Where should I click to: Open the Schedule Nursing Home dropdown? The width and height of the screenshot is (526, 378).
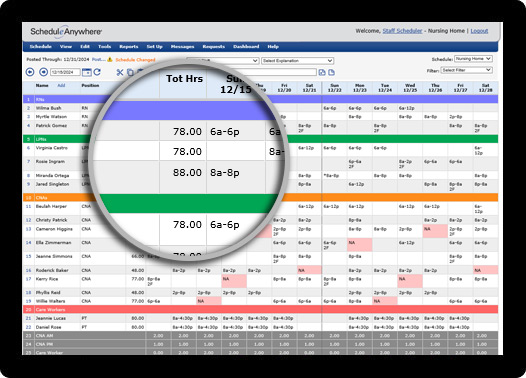pyautogui.click(x=473, y=59)
